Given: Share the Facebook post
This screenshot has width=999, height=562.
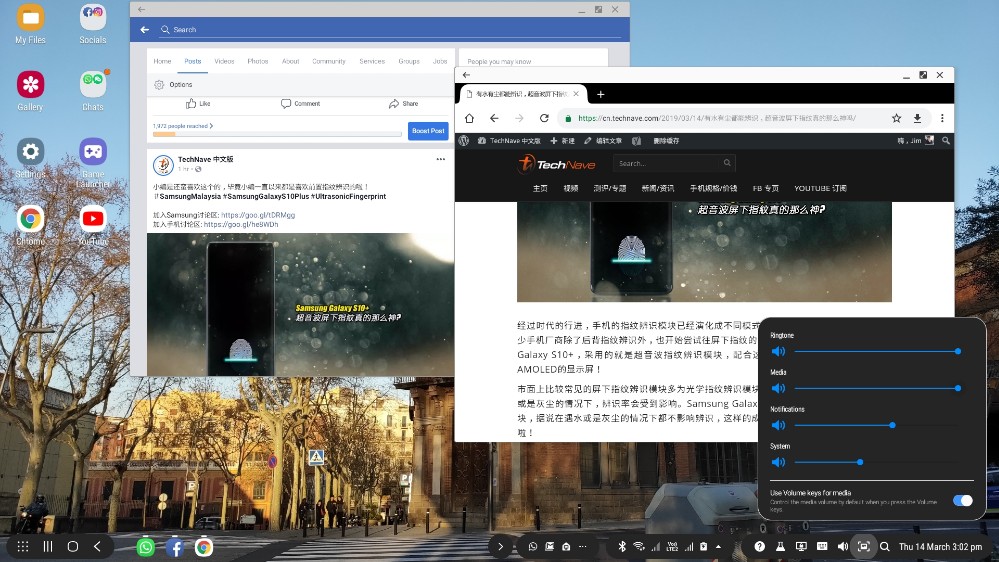Looking at the screenshot, I should coord(403,103).
